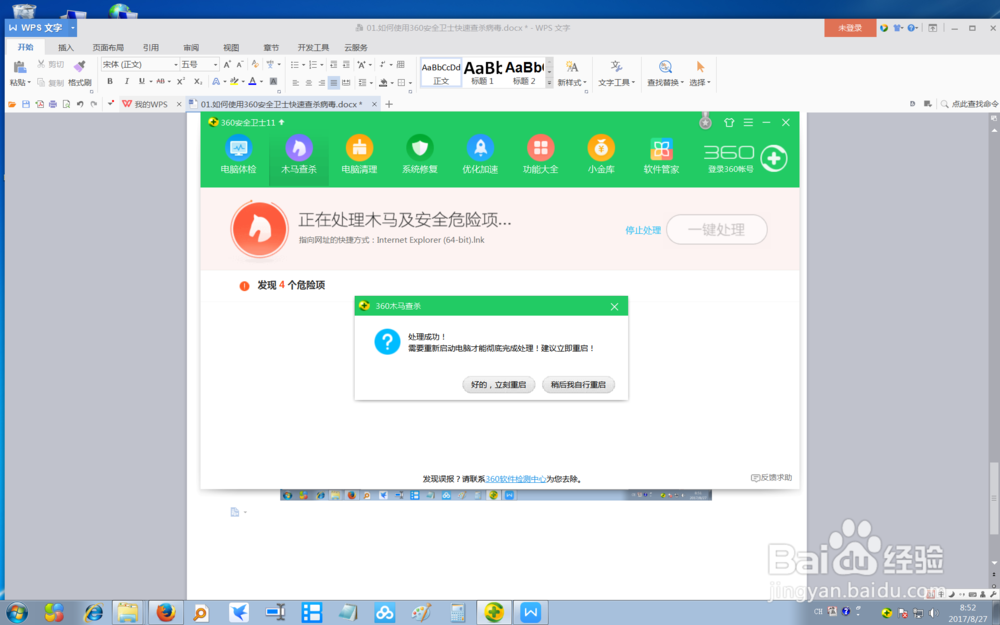The height and width of the screenshot is (625, 1000).
Task: Open the font size dropdown 五号
Action: pyautogui.click(x=215, y=64)
